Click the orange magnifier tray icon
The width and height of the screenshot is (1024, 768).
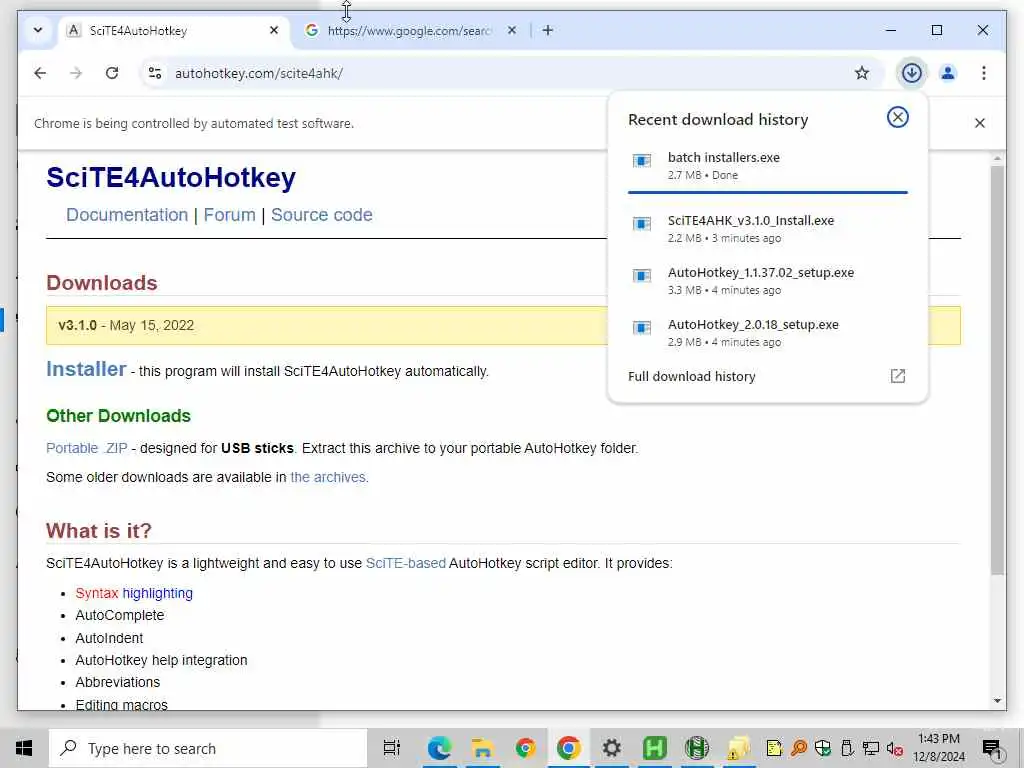(798, 748)
